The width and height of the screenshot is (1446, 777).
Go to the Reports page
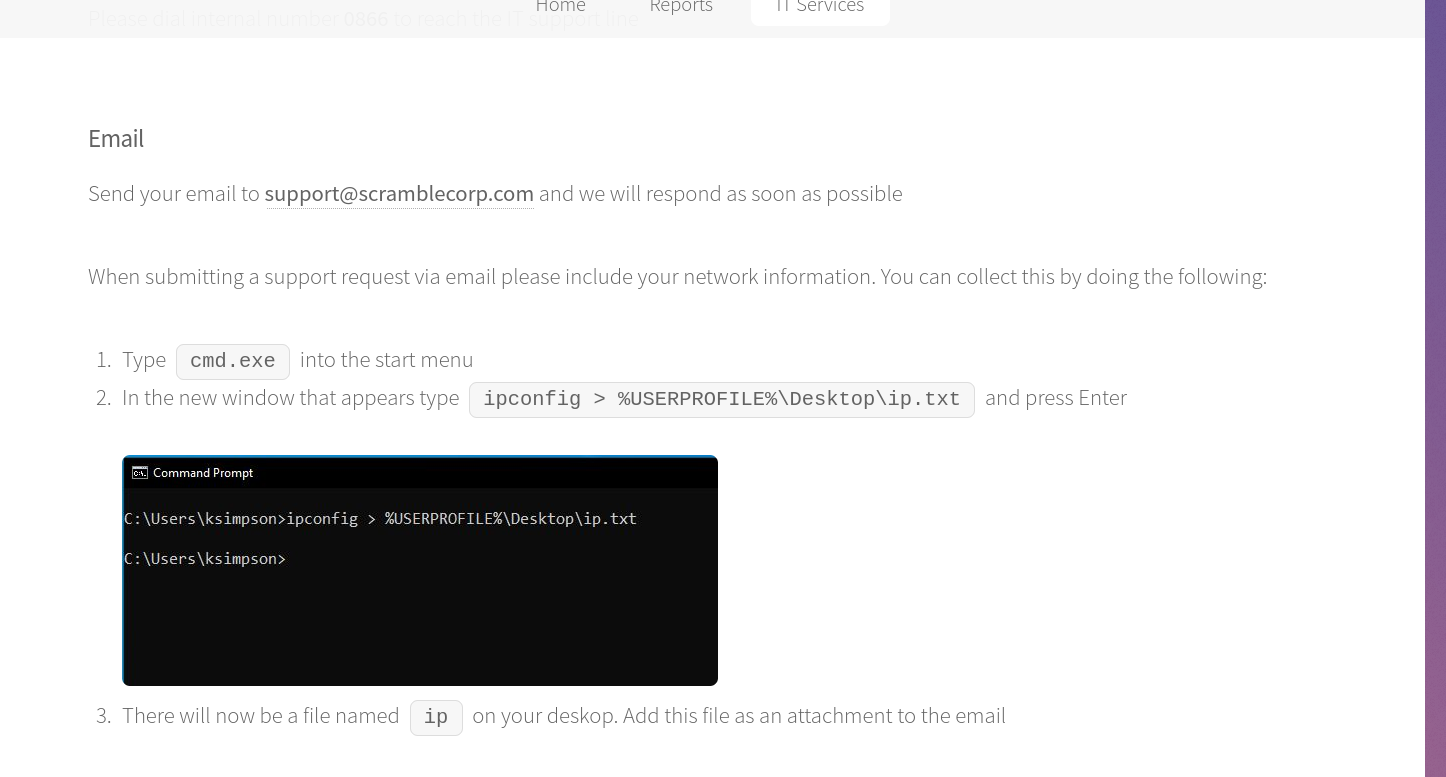point(681,7)
